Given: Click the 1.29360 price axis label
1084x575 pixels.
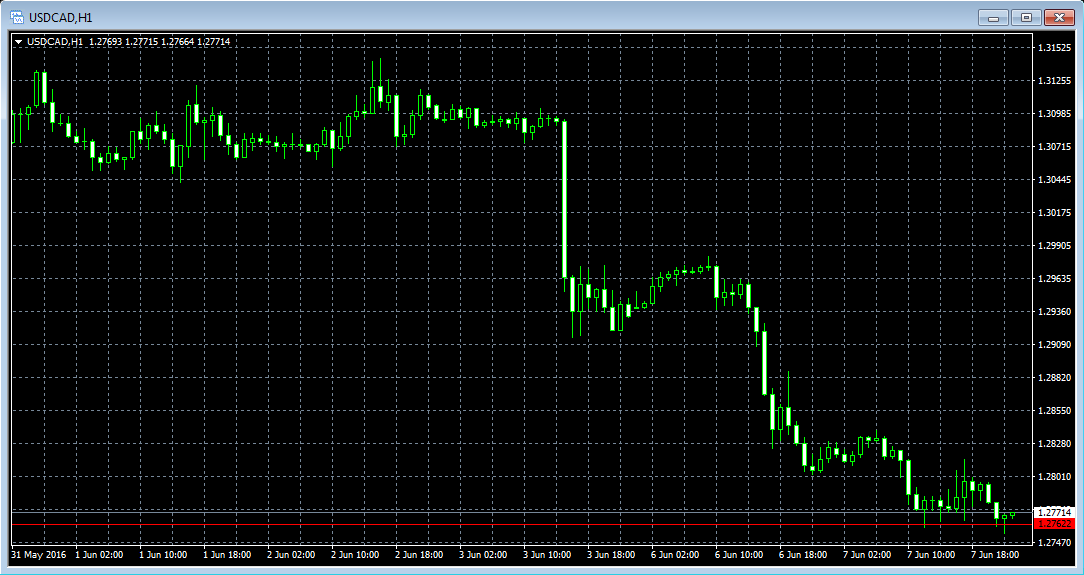Looking at the screenshot, I should 1054,312.
